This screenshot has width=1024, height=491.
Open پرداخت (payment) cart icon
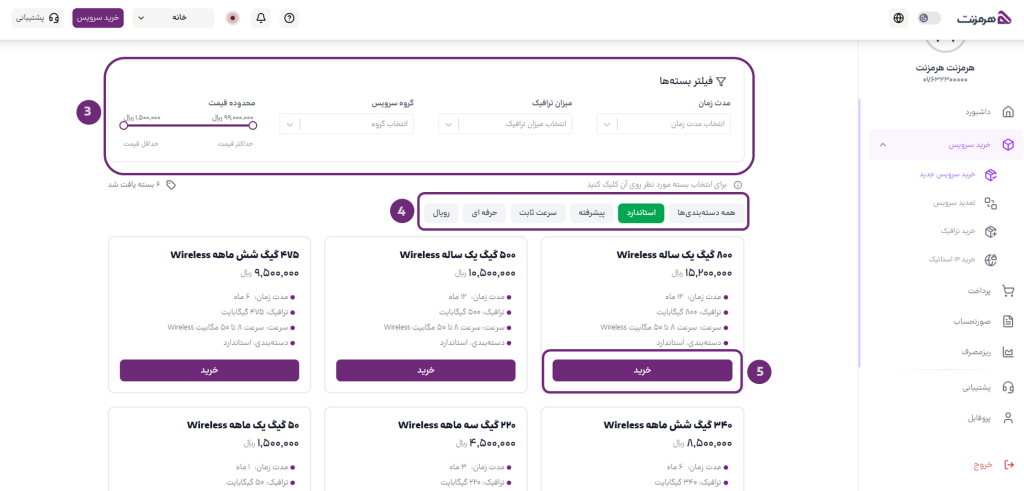[1008, 291]
